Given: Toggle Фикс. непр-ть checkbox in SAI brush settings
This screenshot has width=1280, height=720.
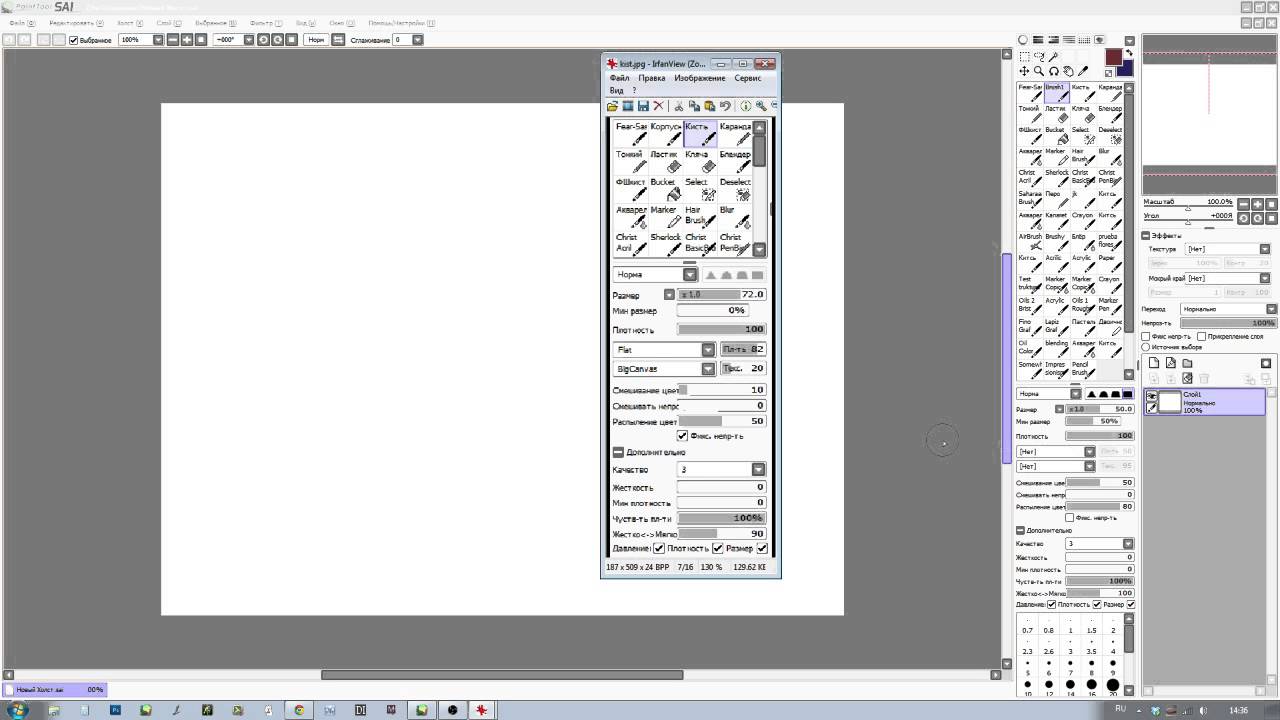Looking at the screenshot, I should pyautogui.click(x=1069, y=517).
